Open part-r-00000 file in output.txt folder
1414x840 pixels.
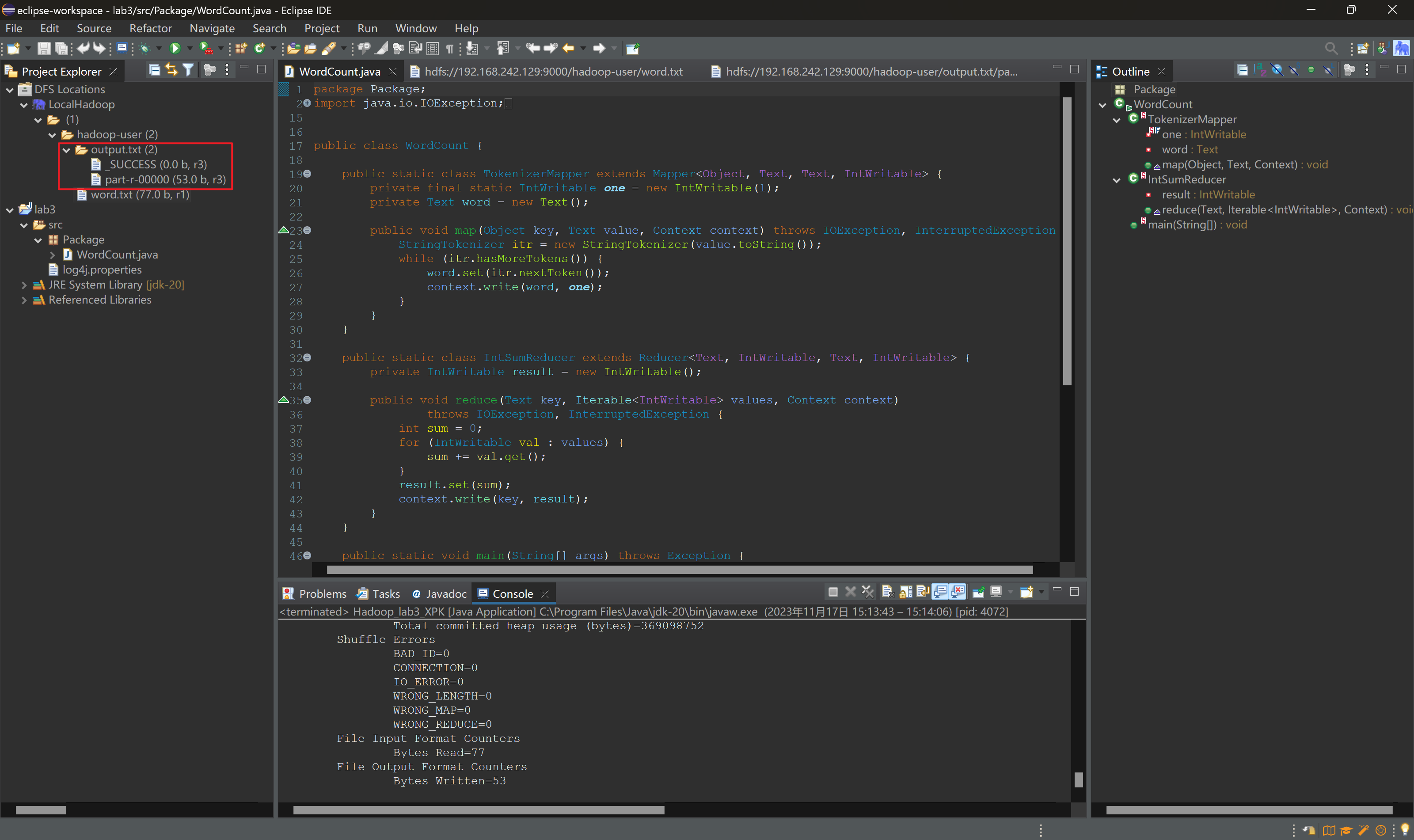pyautogui.click(x=165, y=179)
